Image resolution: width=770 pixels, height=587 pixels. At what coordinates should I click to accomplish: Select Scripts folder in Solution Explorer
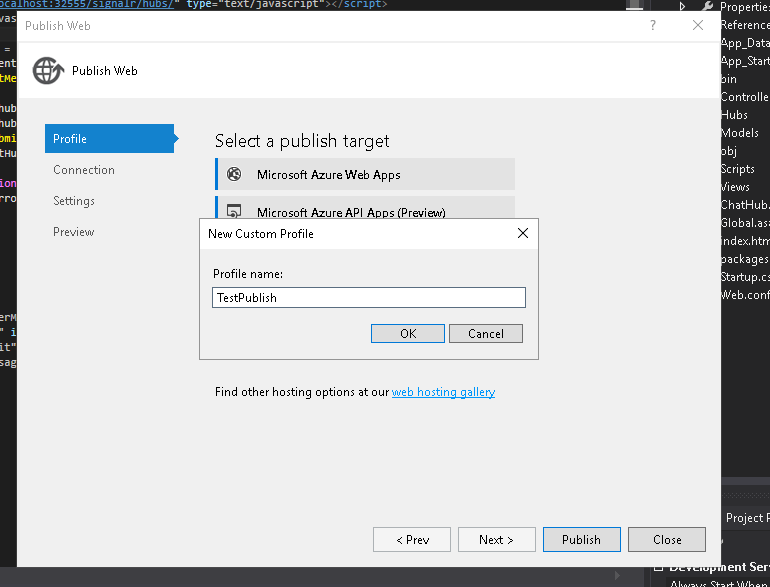pos(738,169)
